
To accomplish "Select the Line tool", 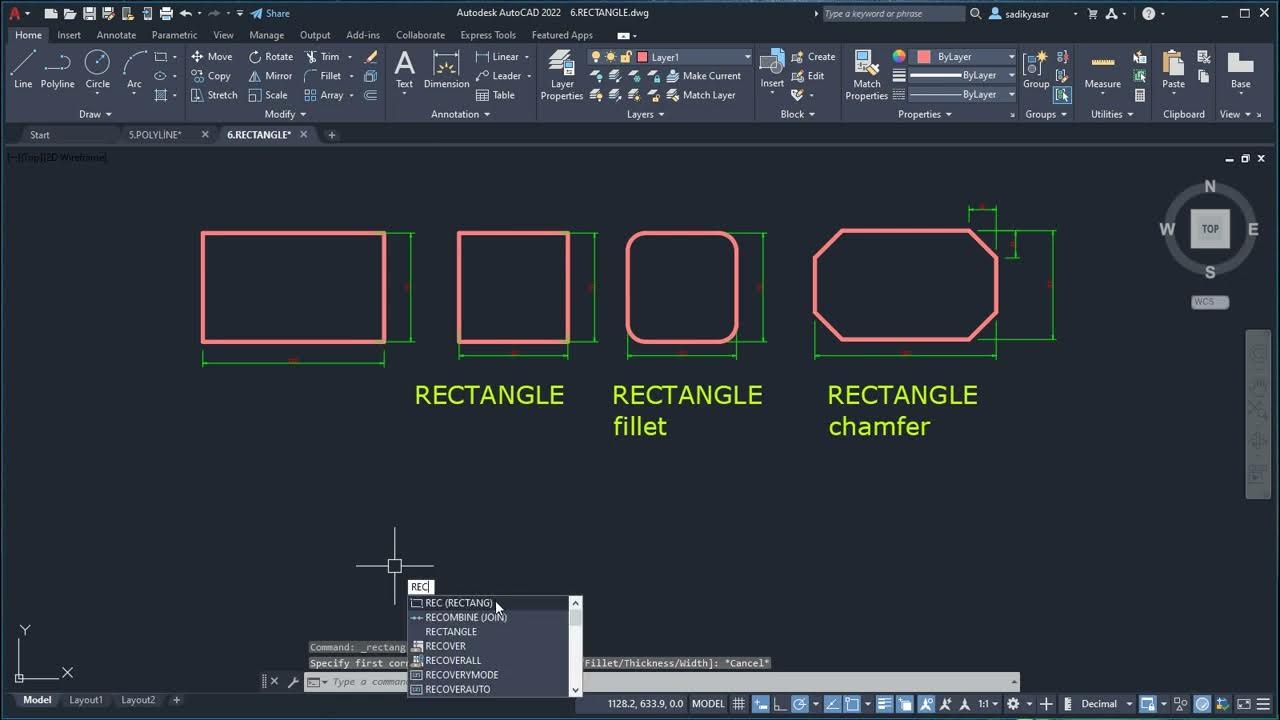I will coord(23,69).
